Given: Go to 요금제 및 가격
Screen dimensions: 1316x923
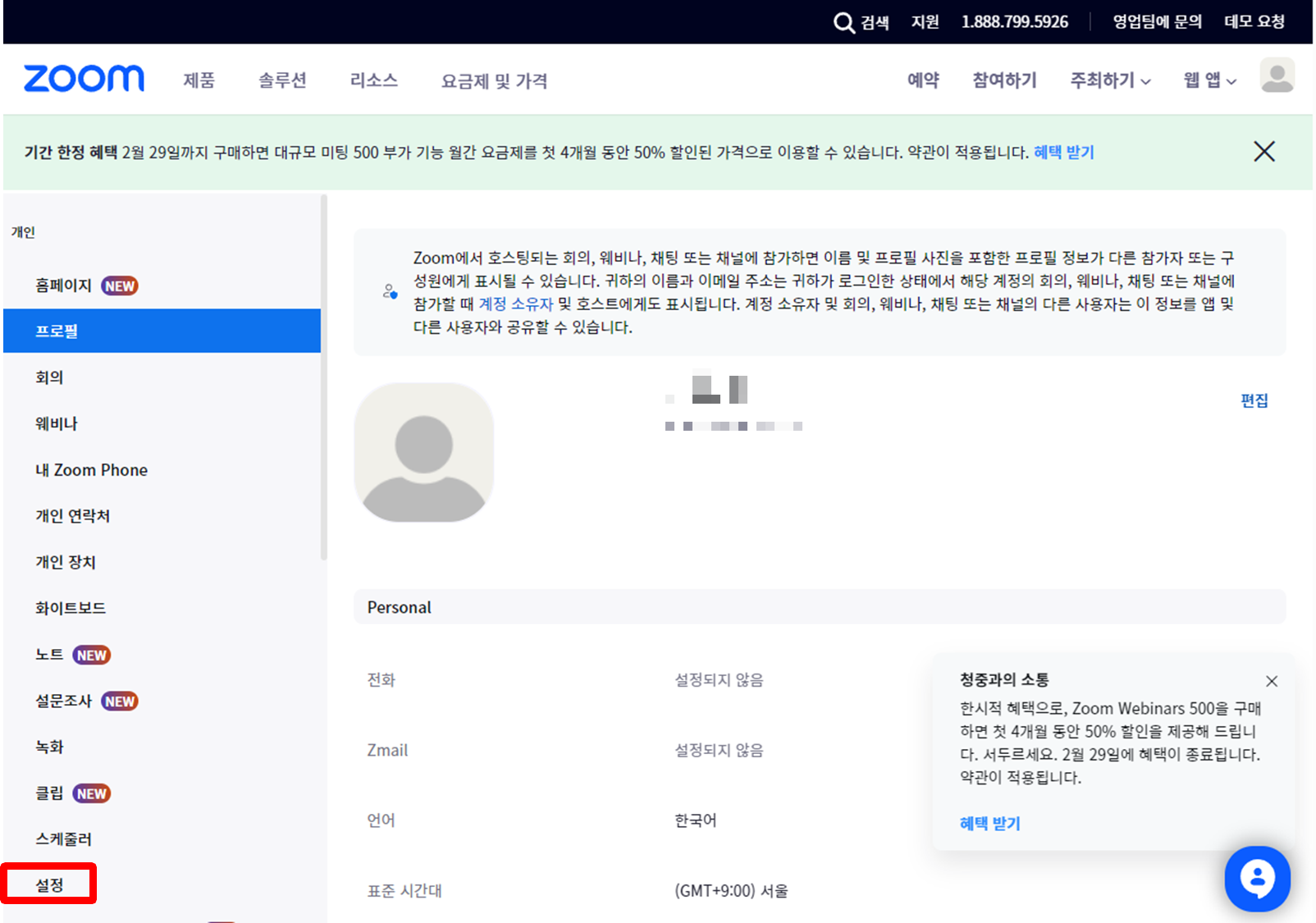Looking at the screenshot, I should [494, 80].
